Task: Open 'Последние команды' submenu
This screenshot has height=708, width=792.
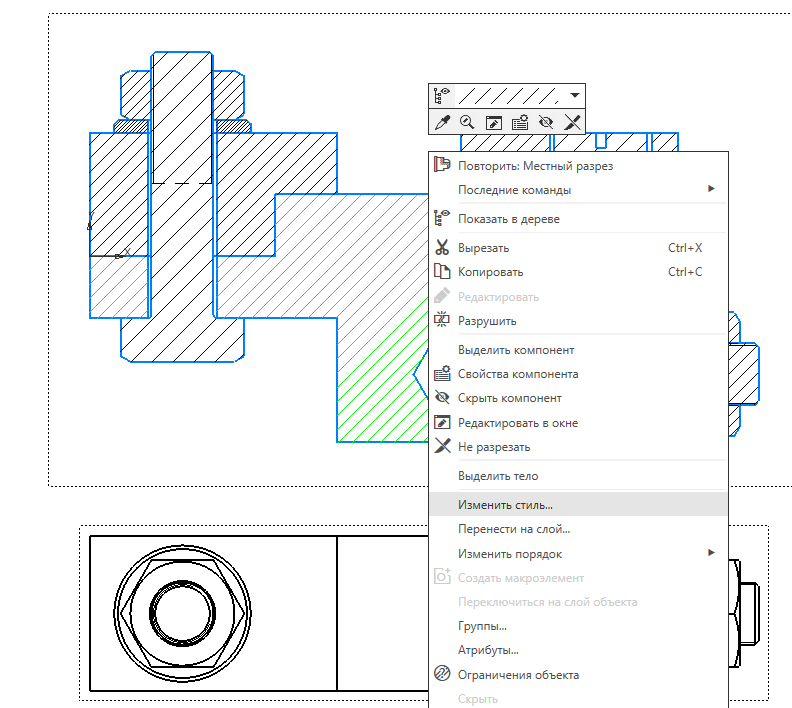Action: [578, 190]
